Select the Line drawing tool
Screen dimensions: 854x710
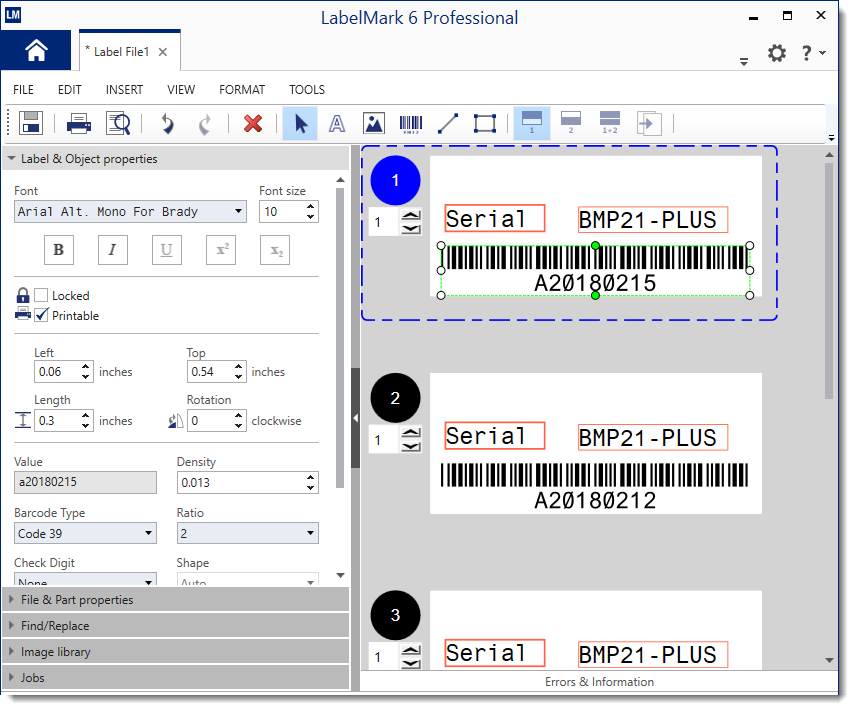448,123
